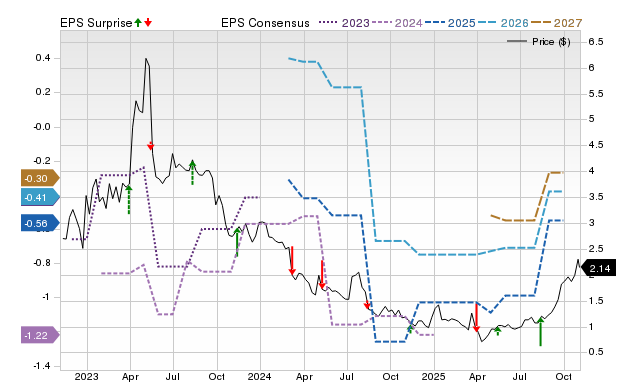Click the green up arrow in EPS Surprise legend
The height and width of the screenshot is (382, 640).
point(138,23)
